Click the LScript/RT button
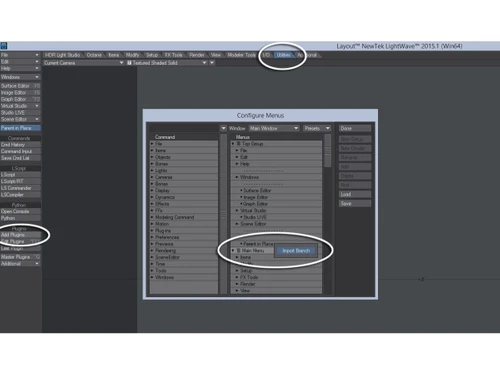500x375 pixels. (x=20, y=181)
